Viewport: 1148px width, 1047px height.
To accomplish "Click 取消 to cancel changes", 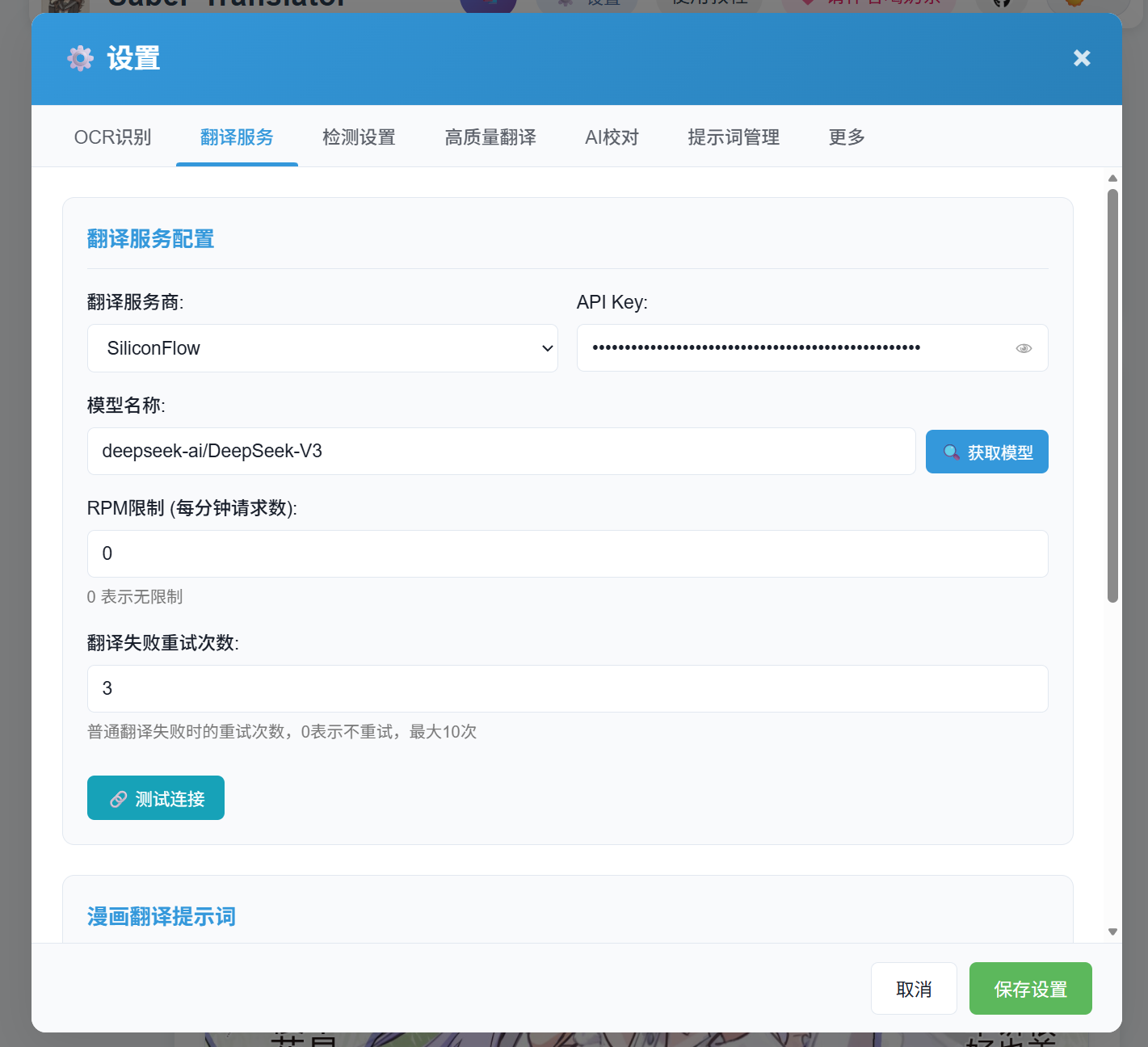I will 914,989.
